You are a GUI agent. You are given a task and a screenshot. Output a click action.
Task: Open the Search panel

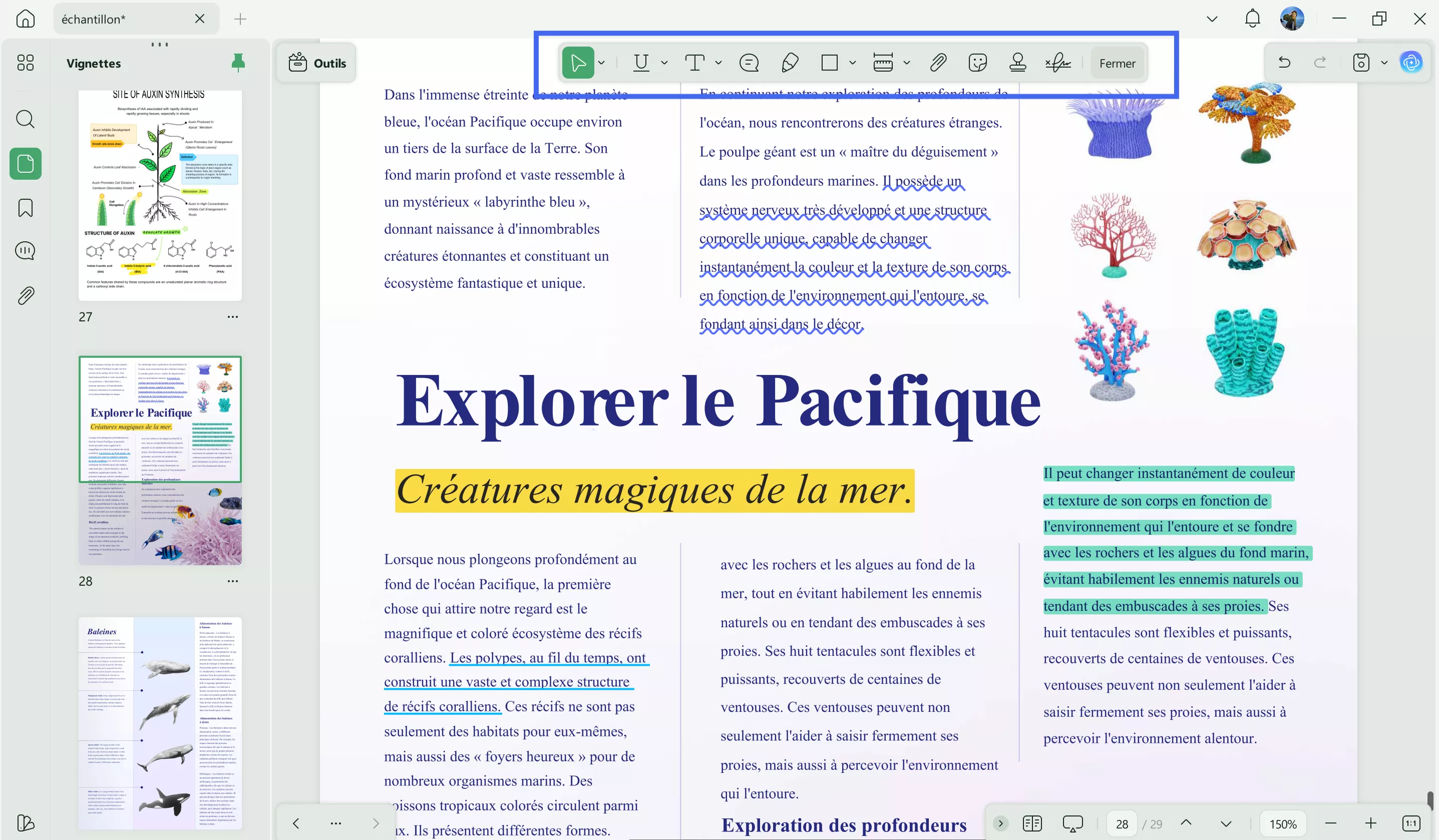tap(25, 119)
